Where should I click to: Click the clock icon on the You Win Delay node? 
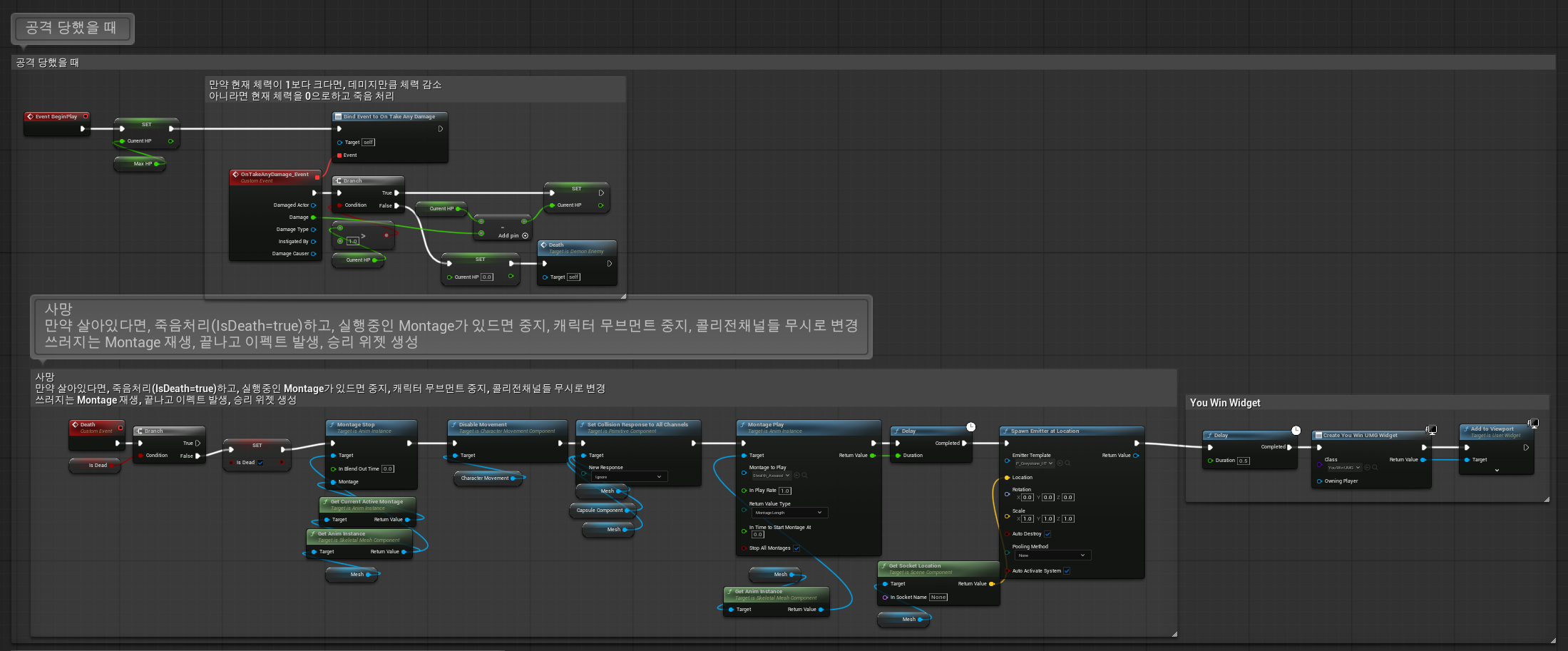tap(1296, 431)
